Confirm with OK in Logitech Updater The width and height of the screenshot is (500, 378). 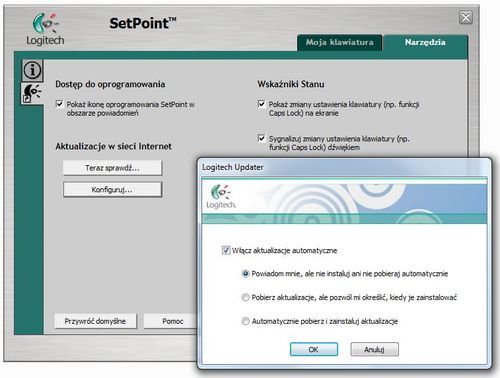313,349
